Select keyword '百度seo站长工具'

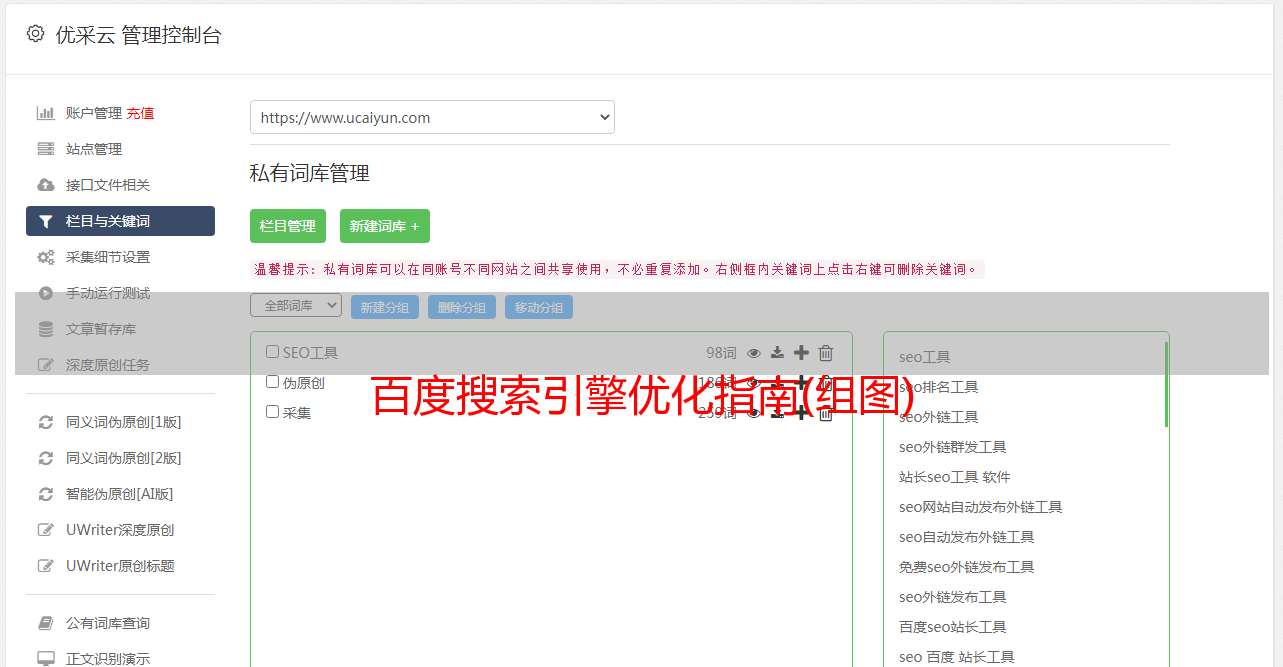point(953,627)
